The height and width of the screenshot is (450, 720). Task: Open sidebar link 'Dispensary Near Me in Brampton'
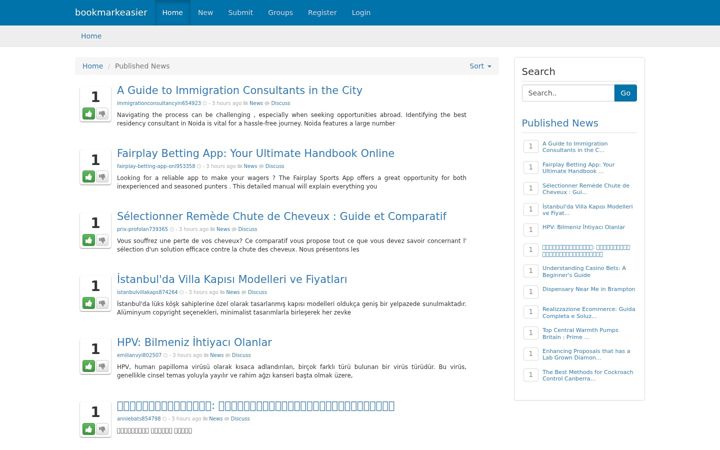point(588,289)
